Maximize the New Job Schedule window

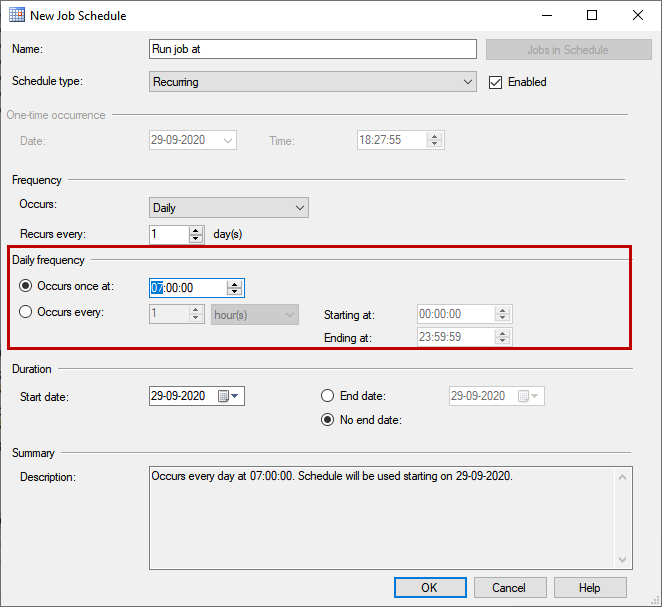[592, 15]
